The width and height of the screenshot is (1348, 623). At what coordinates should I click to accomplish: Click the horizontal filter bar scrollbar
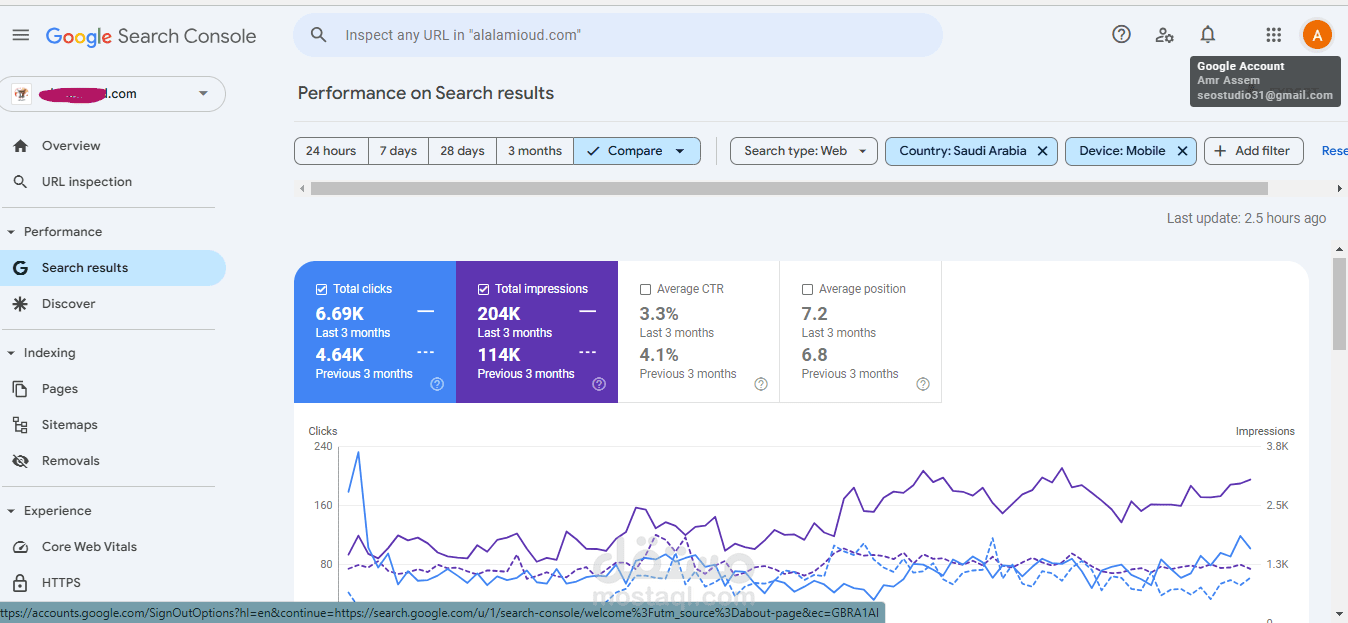[789, 188]
